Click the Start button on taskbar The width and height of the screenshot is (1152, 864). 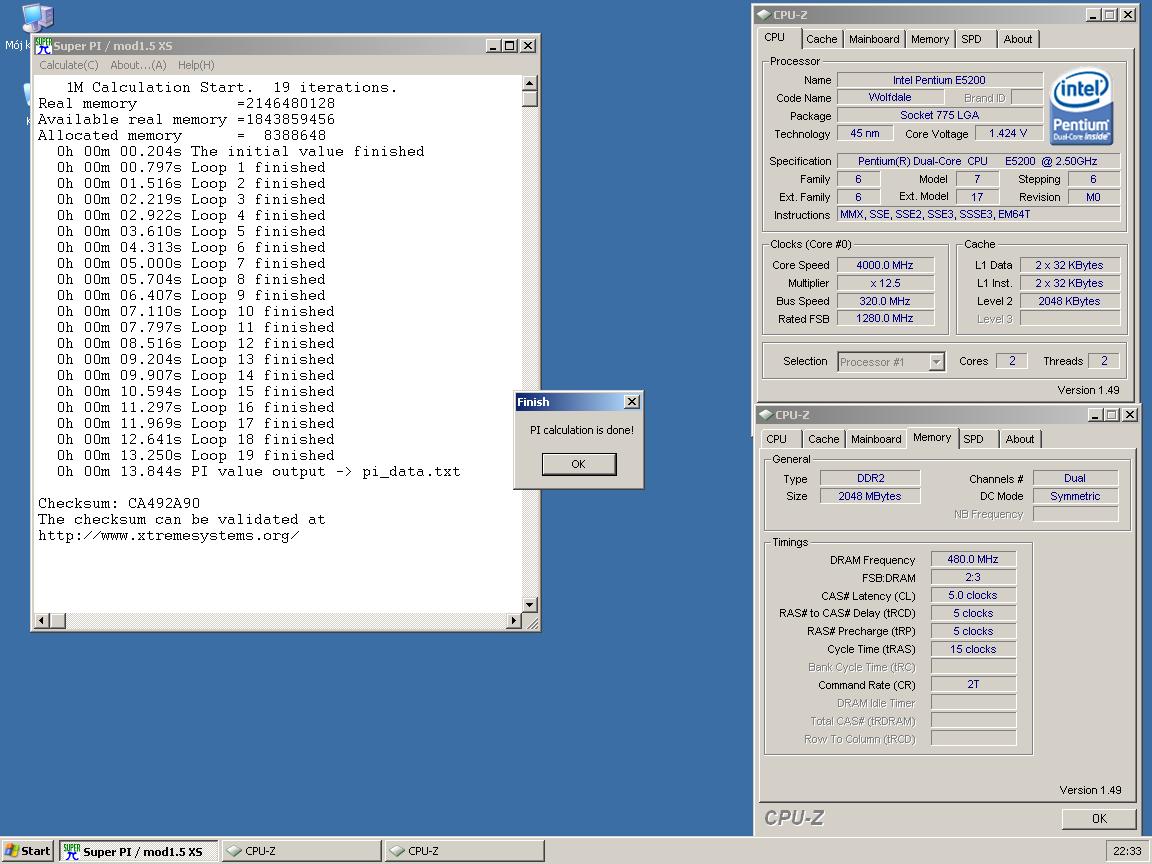tap(27, 851)
